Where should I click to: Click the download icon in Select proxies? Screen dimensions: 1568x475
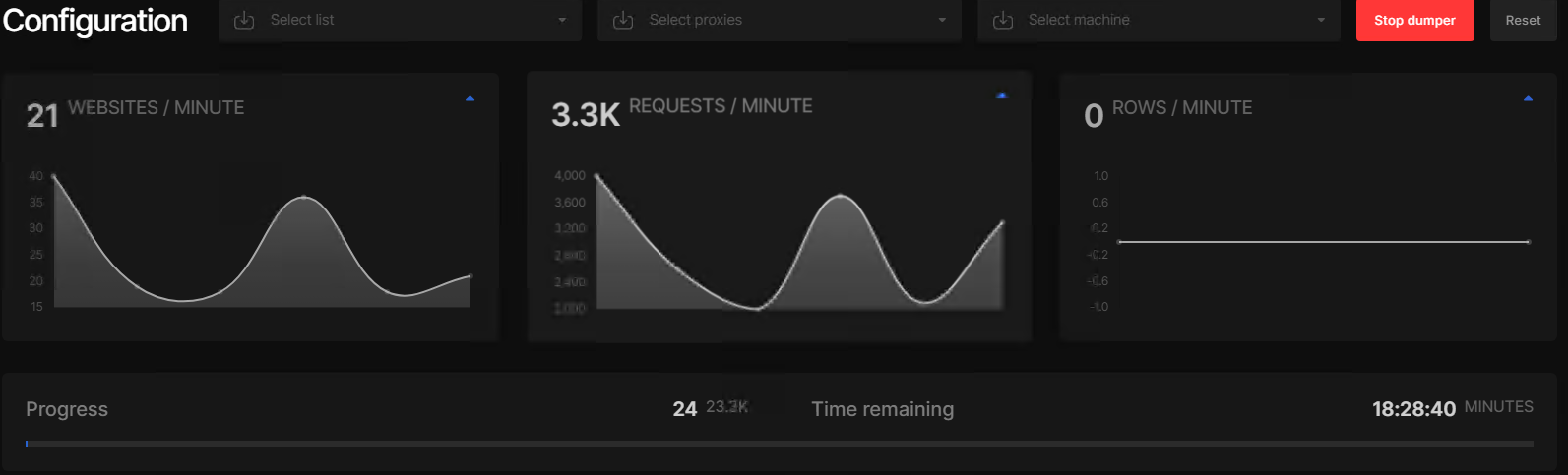623,20
